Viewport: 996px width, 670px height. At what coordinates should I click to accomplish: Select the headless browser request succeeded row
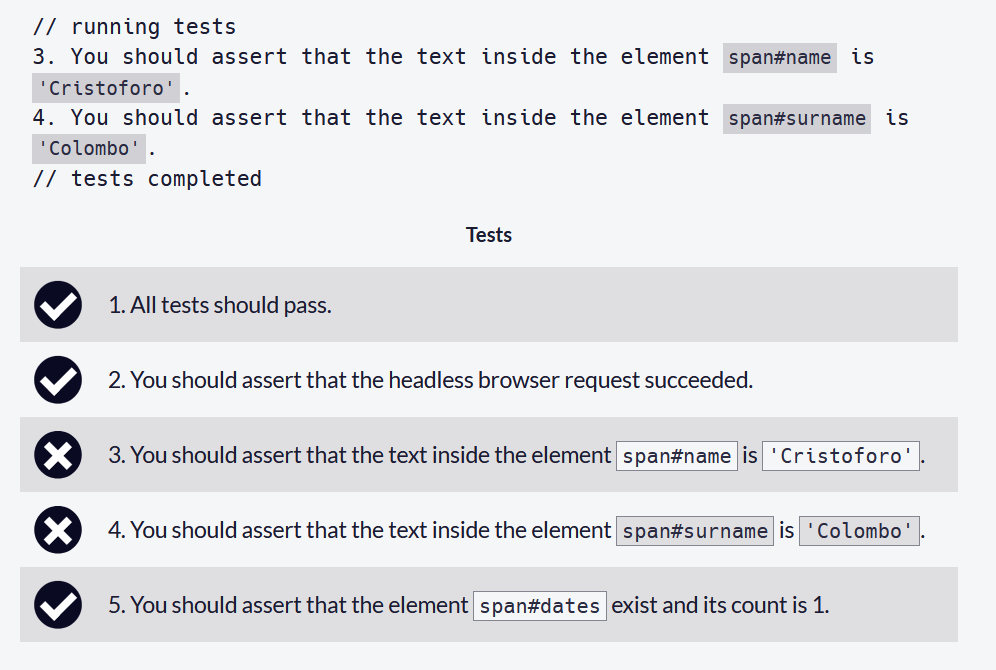coord(488,380)
